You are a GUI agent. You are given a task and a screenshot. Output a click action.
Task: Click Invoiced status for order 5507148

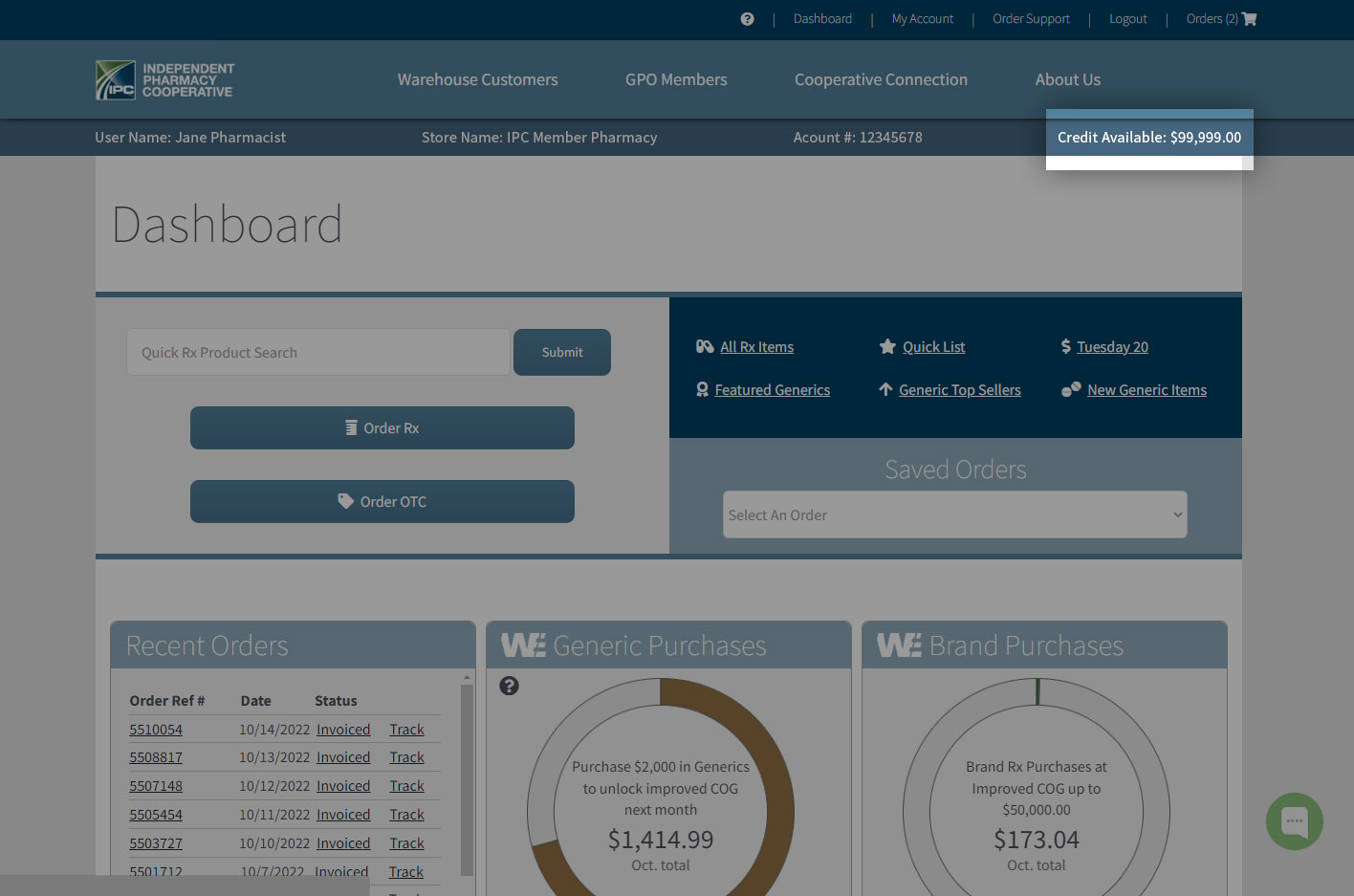coord(343,786)
